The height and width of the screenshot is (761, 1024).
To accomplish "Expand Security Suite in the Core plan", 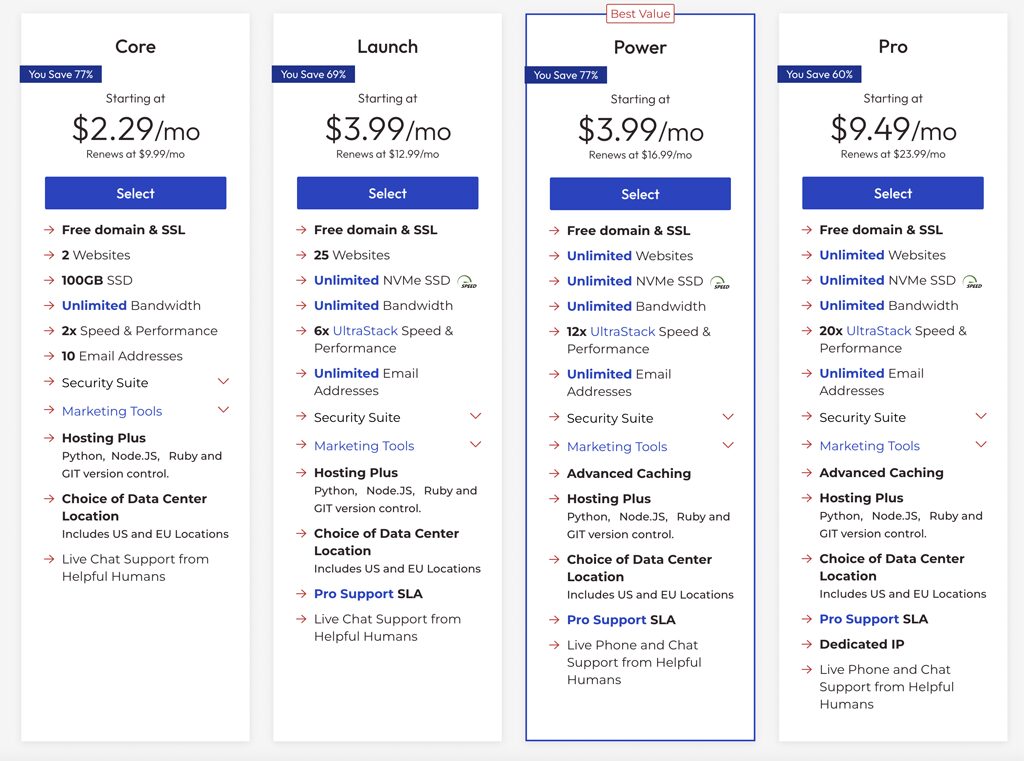I will [x=223, y=382].
